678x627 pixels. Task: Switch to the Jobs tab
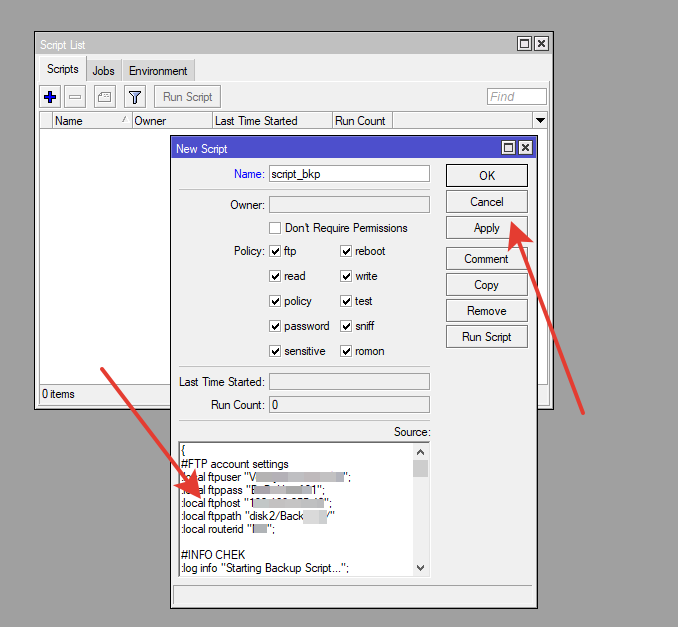click(x=103, y=71)
